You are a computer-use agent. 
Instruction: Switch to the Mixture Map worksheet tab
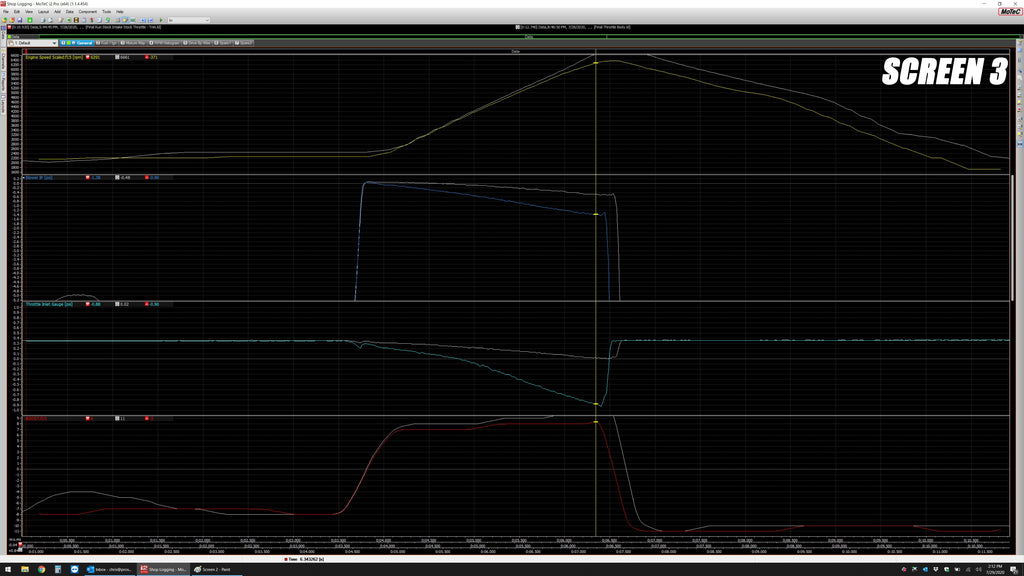(133, 43)
